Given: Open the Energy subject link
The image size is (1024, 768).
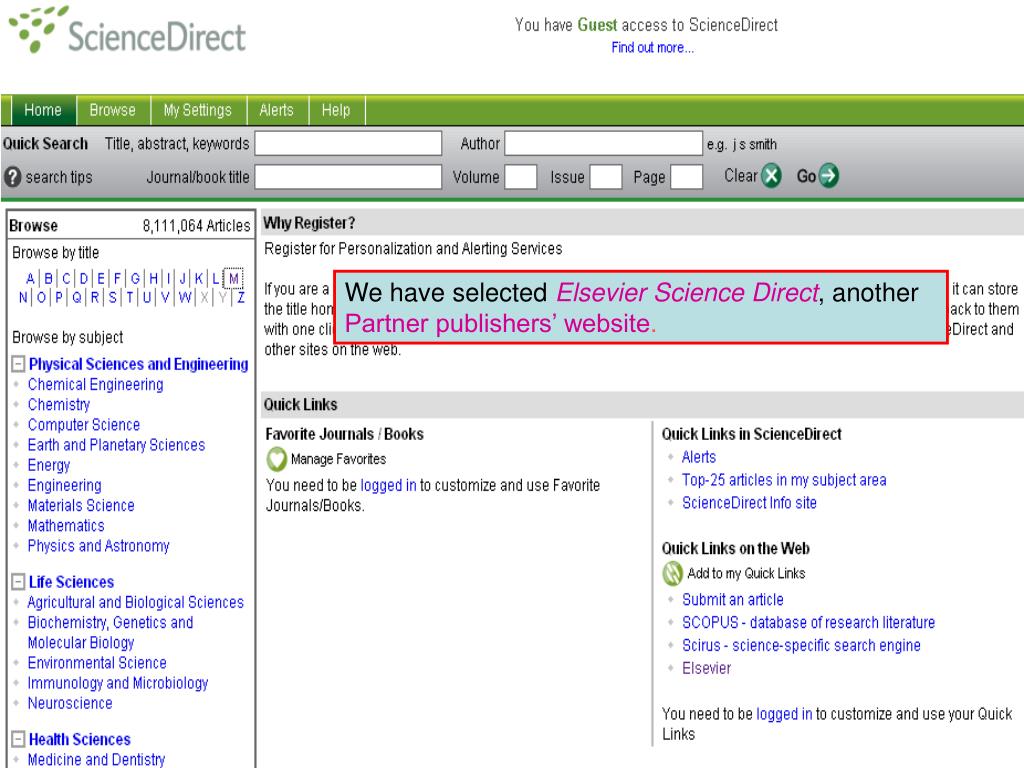Looking at the screenshot, I should (x=48, y=466).
